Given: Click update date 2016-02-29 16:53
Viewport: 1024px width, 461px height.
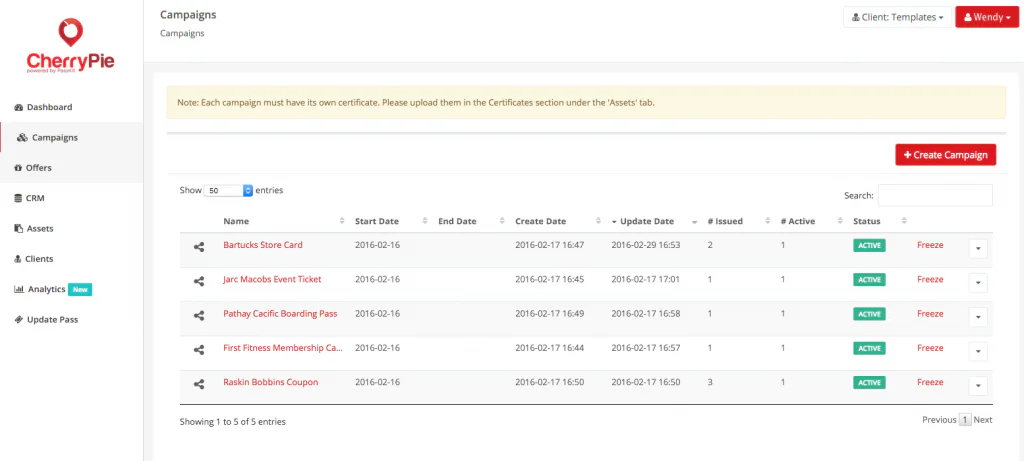Looking at the screenshot, I should point(646,245).
